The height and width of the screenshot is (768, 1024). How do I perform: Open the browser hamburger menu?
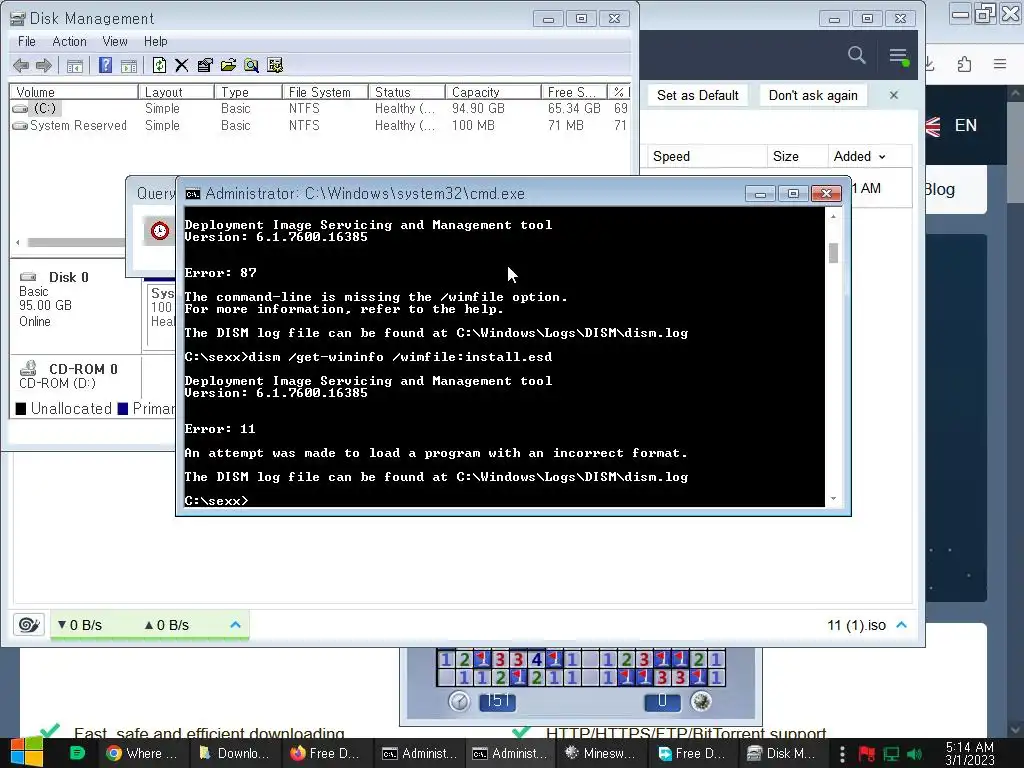(1000, 64)
